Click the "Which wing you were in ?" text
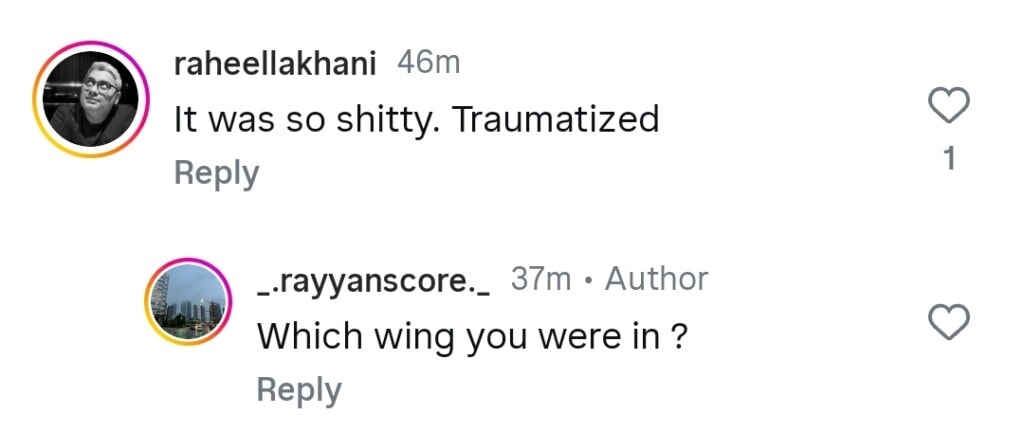This screenshot has width=1024, height=432. click(472, 337)
